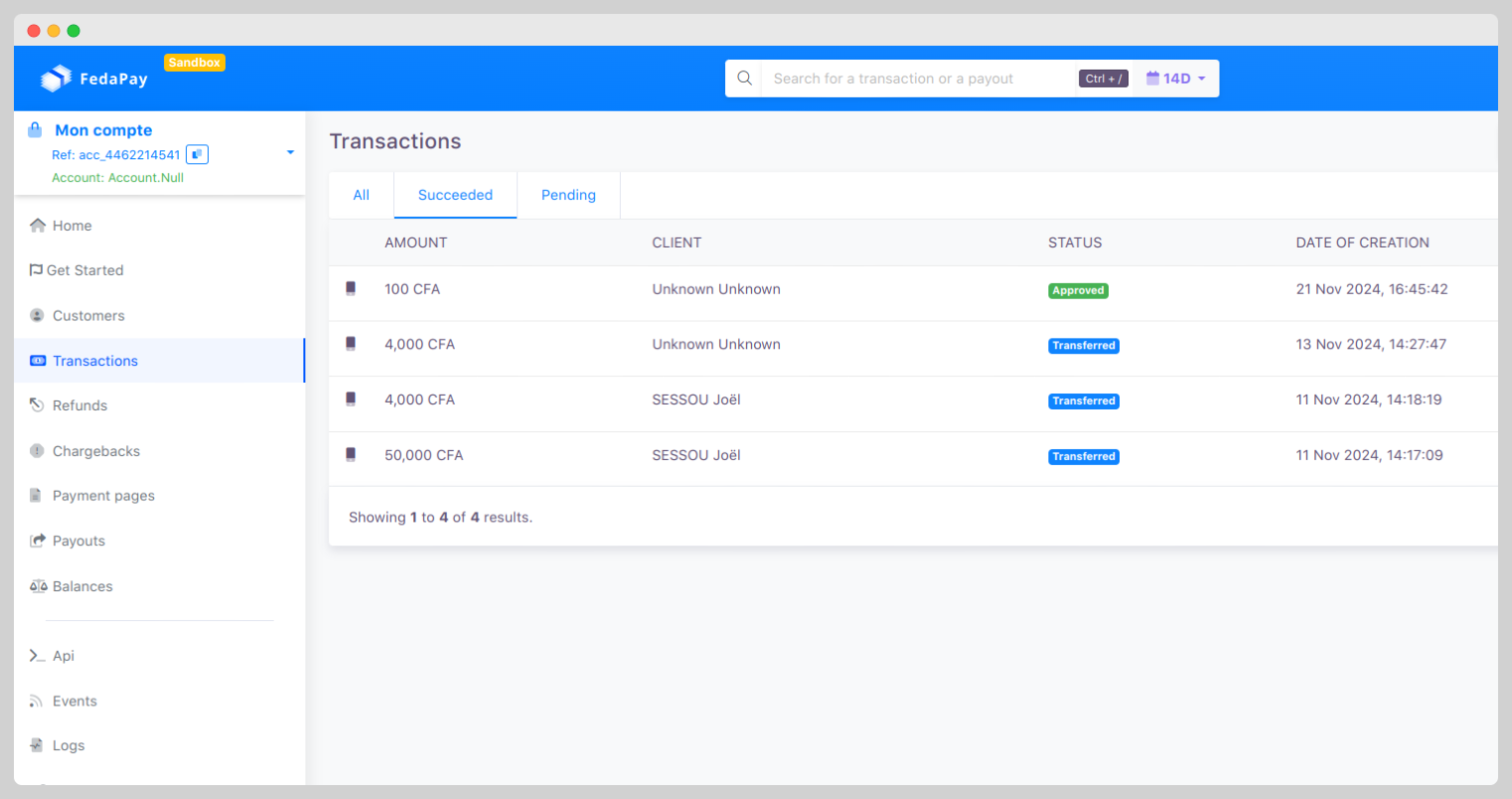
Task: Click the Sandbox mode badge
Action: coord(194,62)
